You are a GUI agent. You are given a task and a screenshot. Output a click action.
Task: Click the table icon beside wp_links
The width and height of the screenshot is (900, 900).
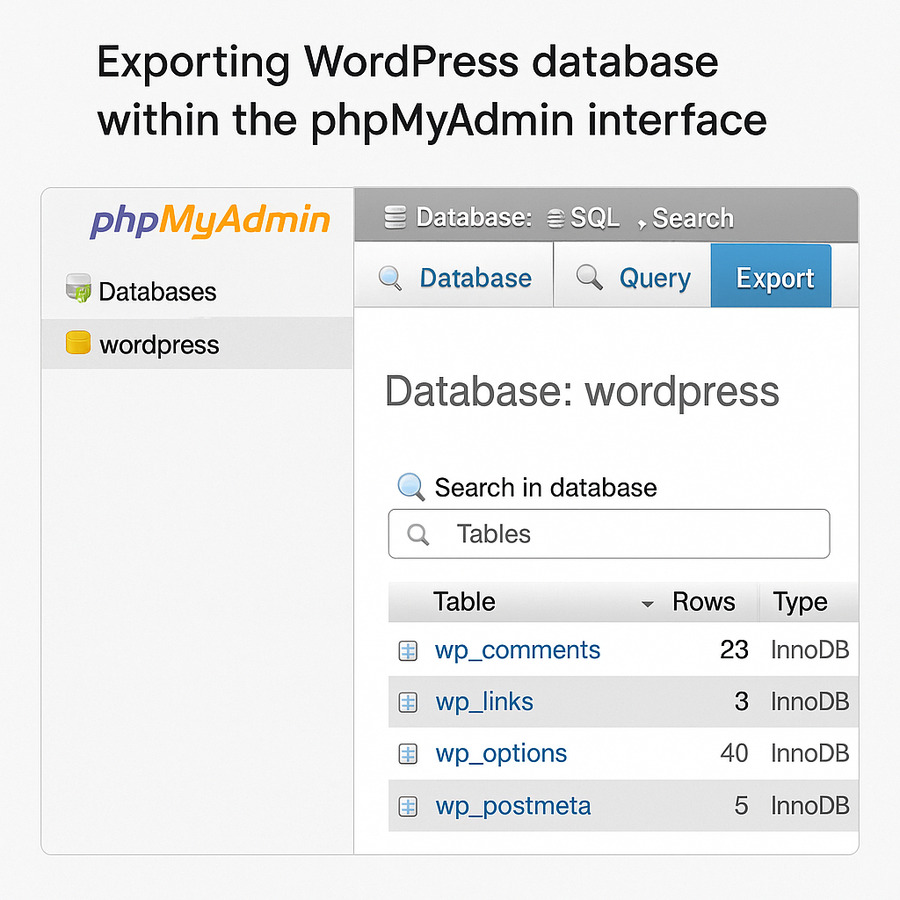(x=408, y=702)
